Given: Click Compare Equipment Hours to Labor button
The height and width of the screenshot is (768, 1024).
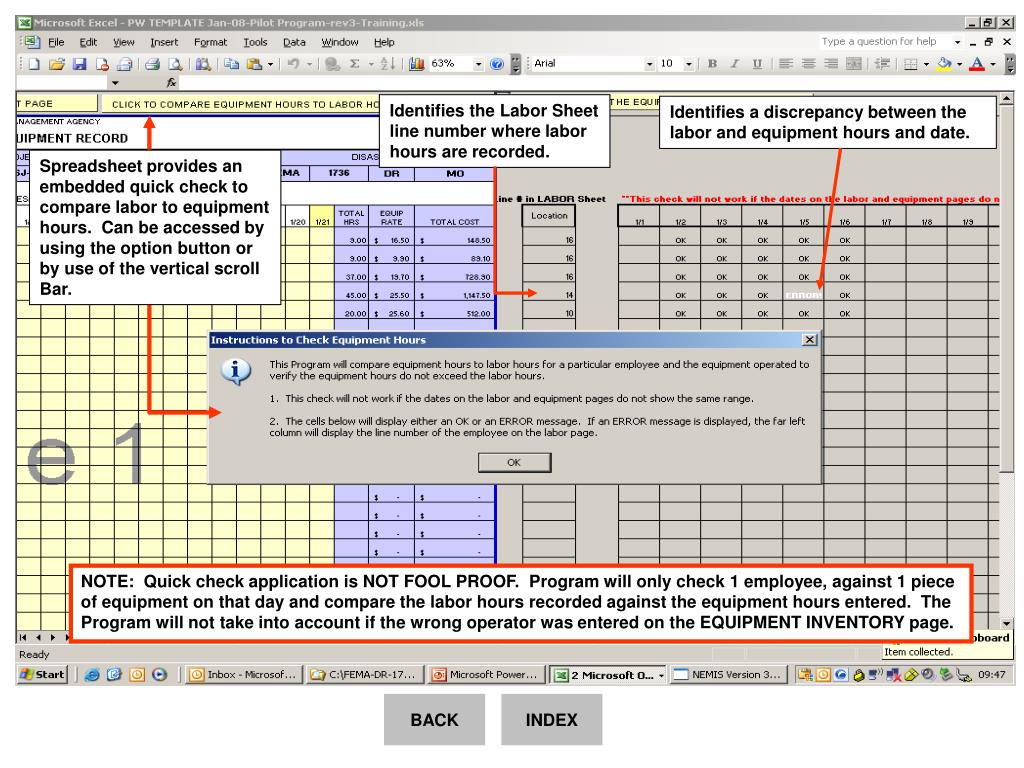Looking at the screenshot, I should [x=242, y=104].
